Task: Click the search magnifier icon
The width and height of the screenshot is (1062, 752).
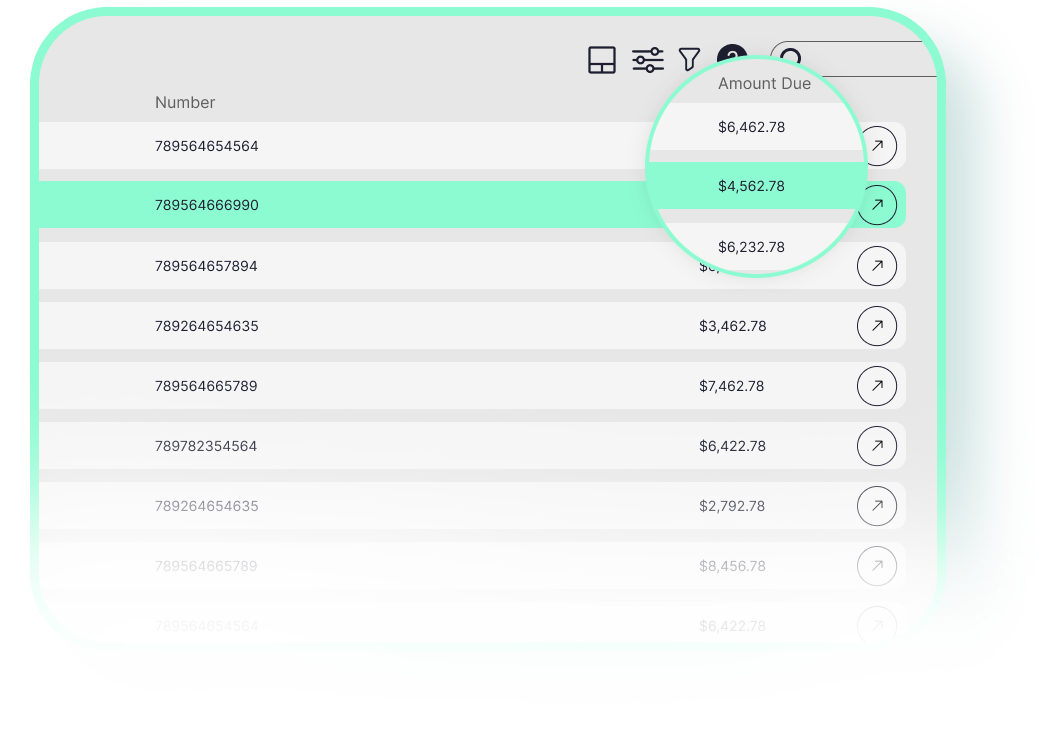Action: click(x=793, y=58)
